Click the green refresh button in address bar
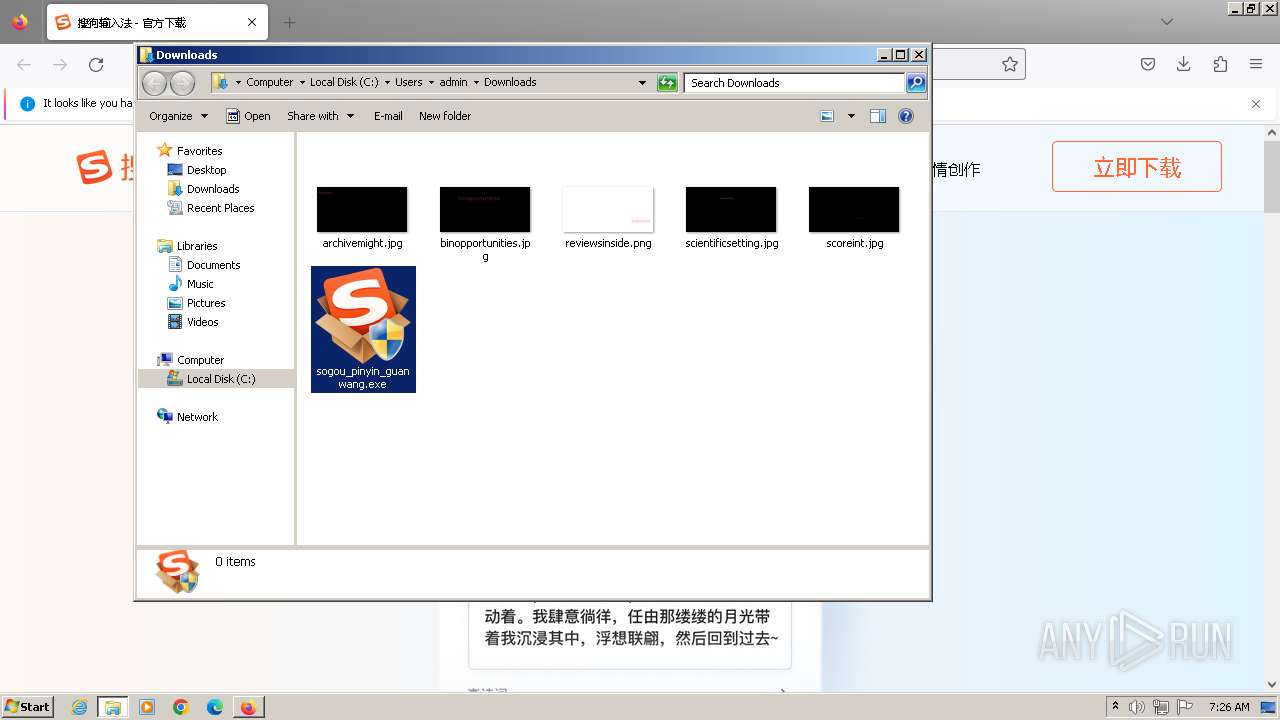The width and height of the screenshot is (1280, 720). point(667,83)
